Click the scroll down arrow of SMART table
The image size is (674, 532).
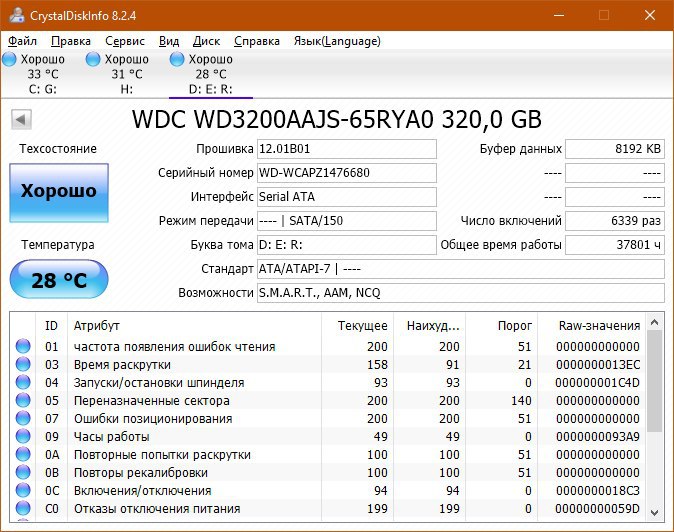point(655,513)
